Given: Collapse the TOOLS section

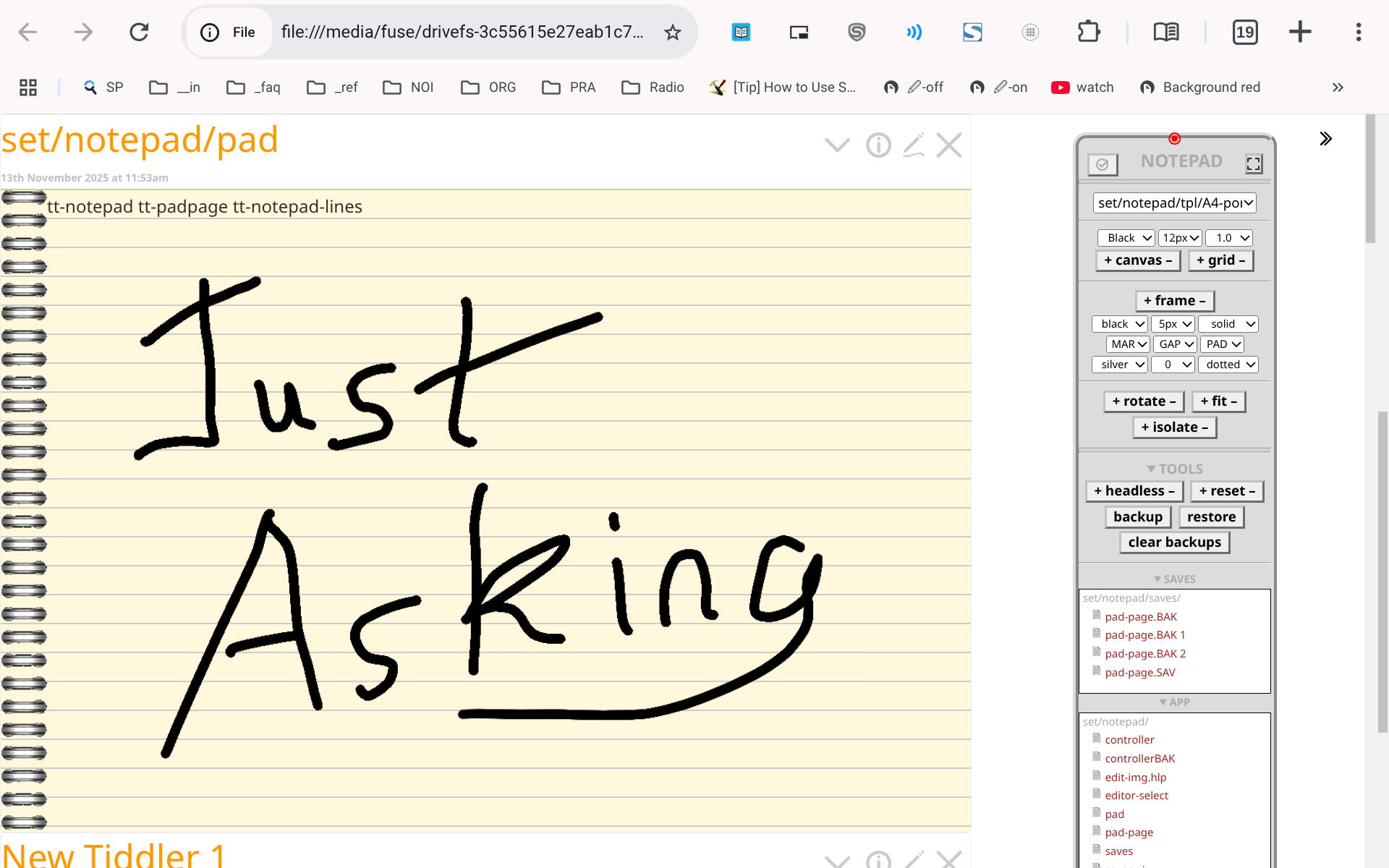Looking at the screenshot, I should tap(1174, 469).
